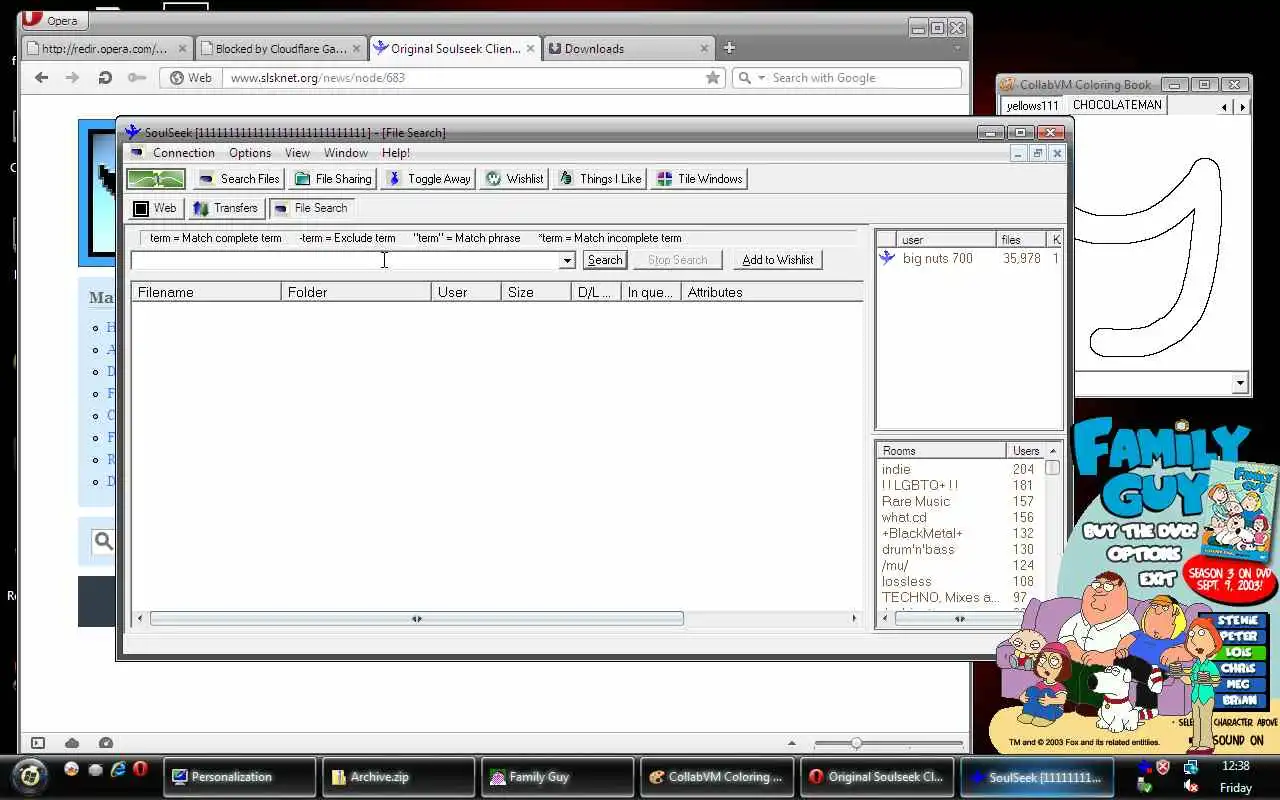Sort results by Folder column

click(x=356, y=292)
